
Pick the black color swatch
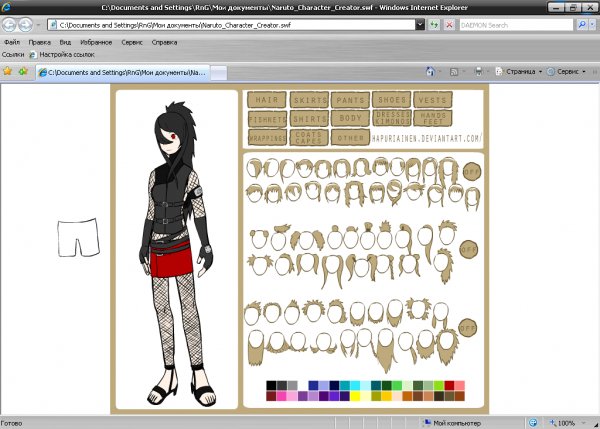click(x=271, y=385)
